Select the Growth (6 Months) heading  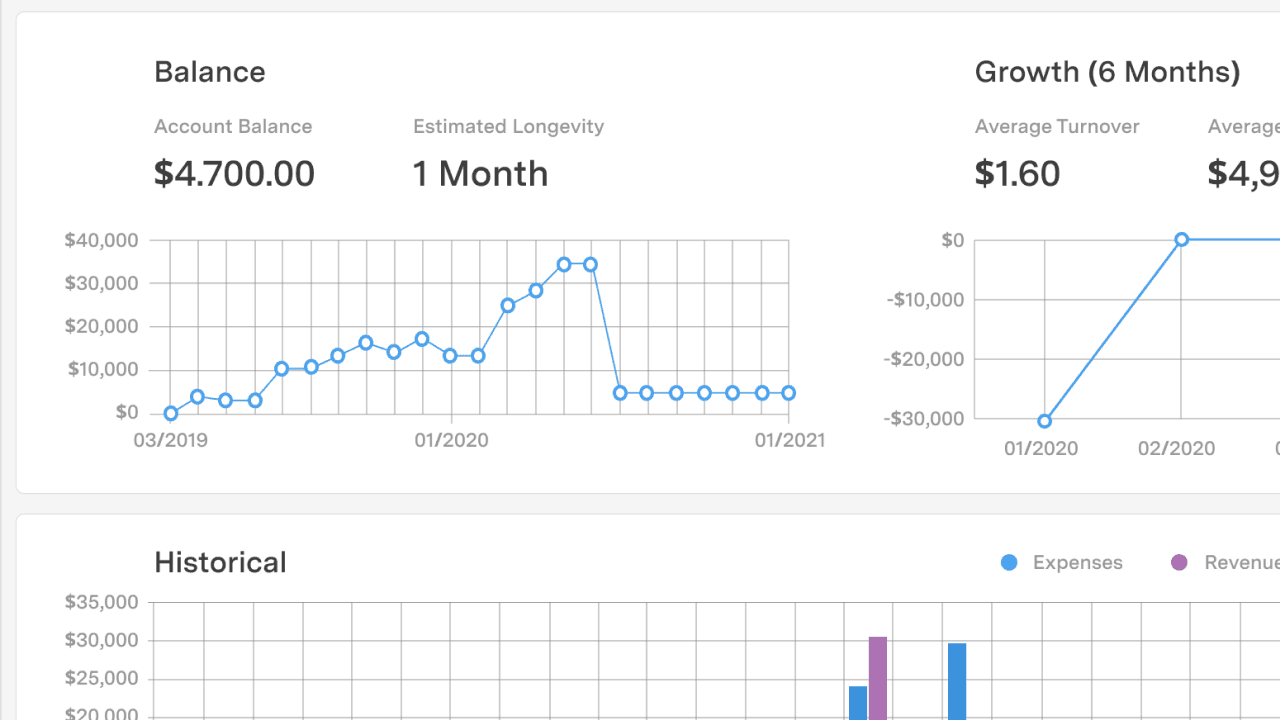1107,72
